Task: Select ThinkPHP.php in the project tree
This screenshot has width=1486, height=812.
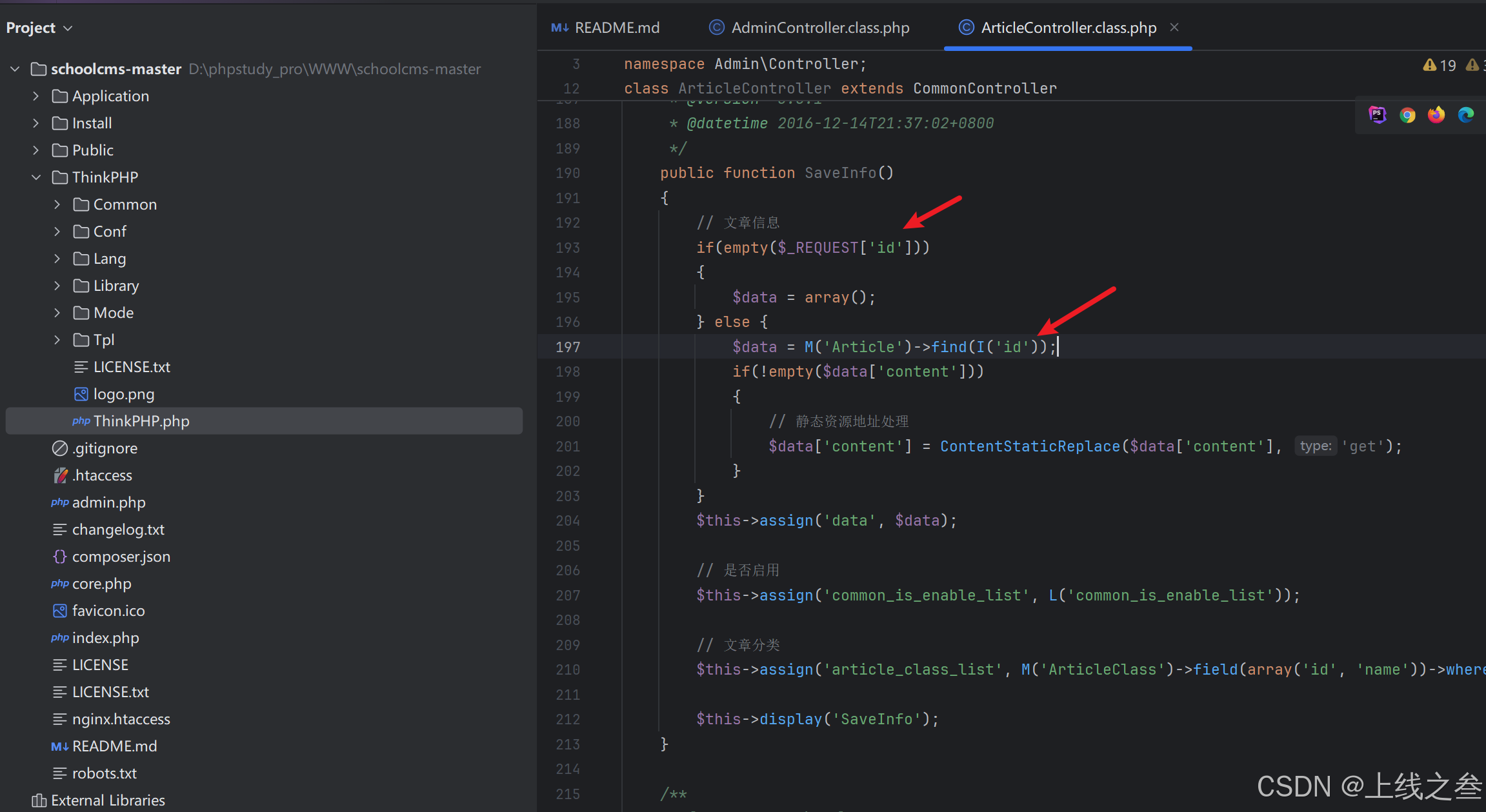Action: (141, 421)
